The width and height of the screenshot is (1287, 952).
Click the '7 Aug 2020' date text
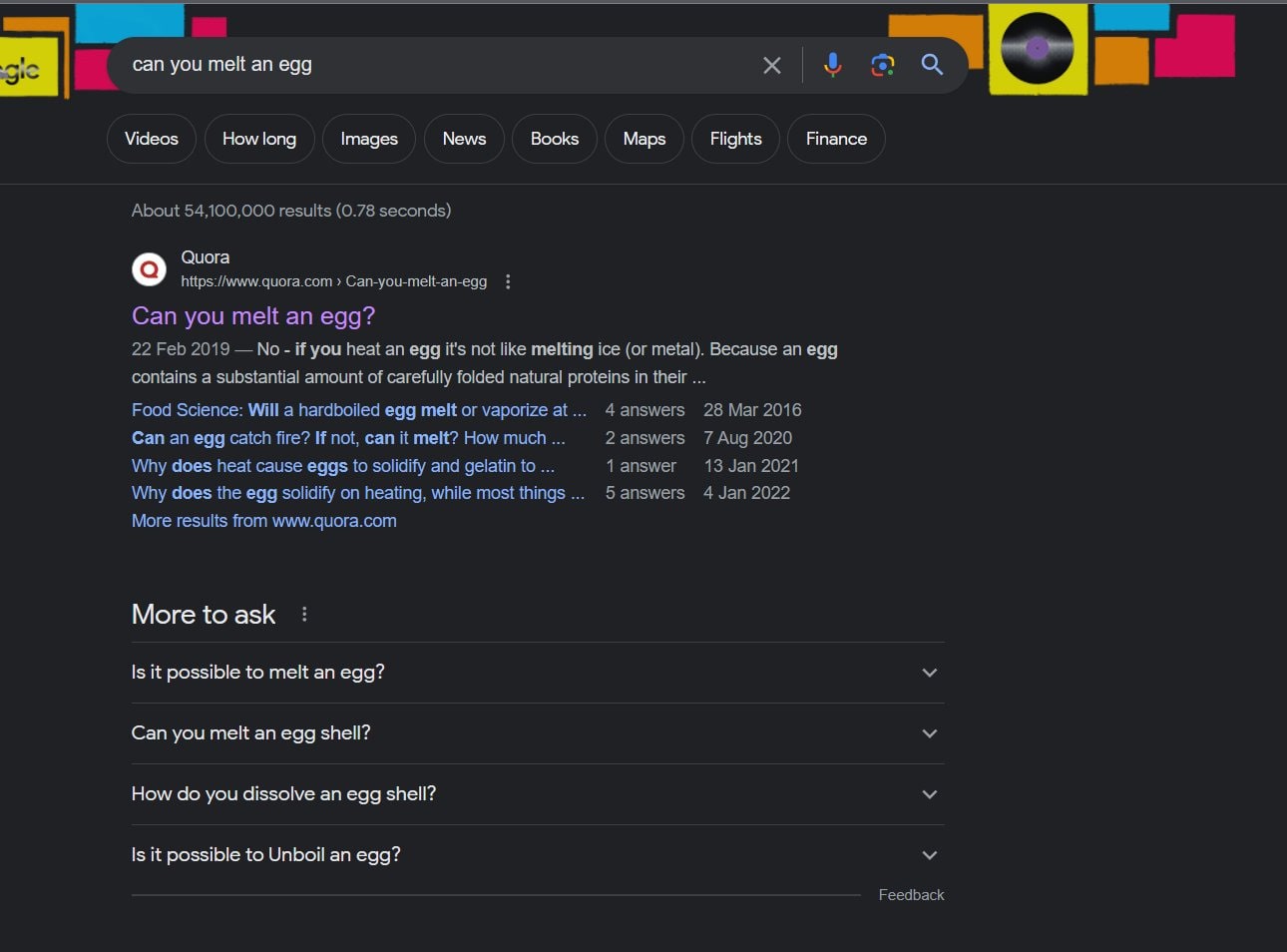click(x=748, y=438)
